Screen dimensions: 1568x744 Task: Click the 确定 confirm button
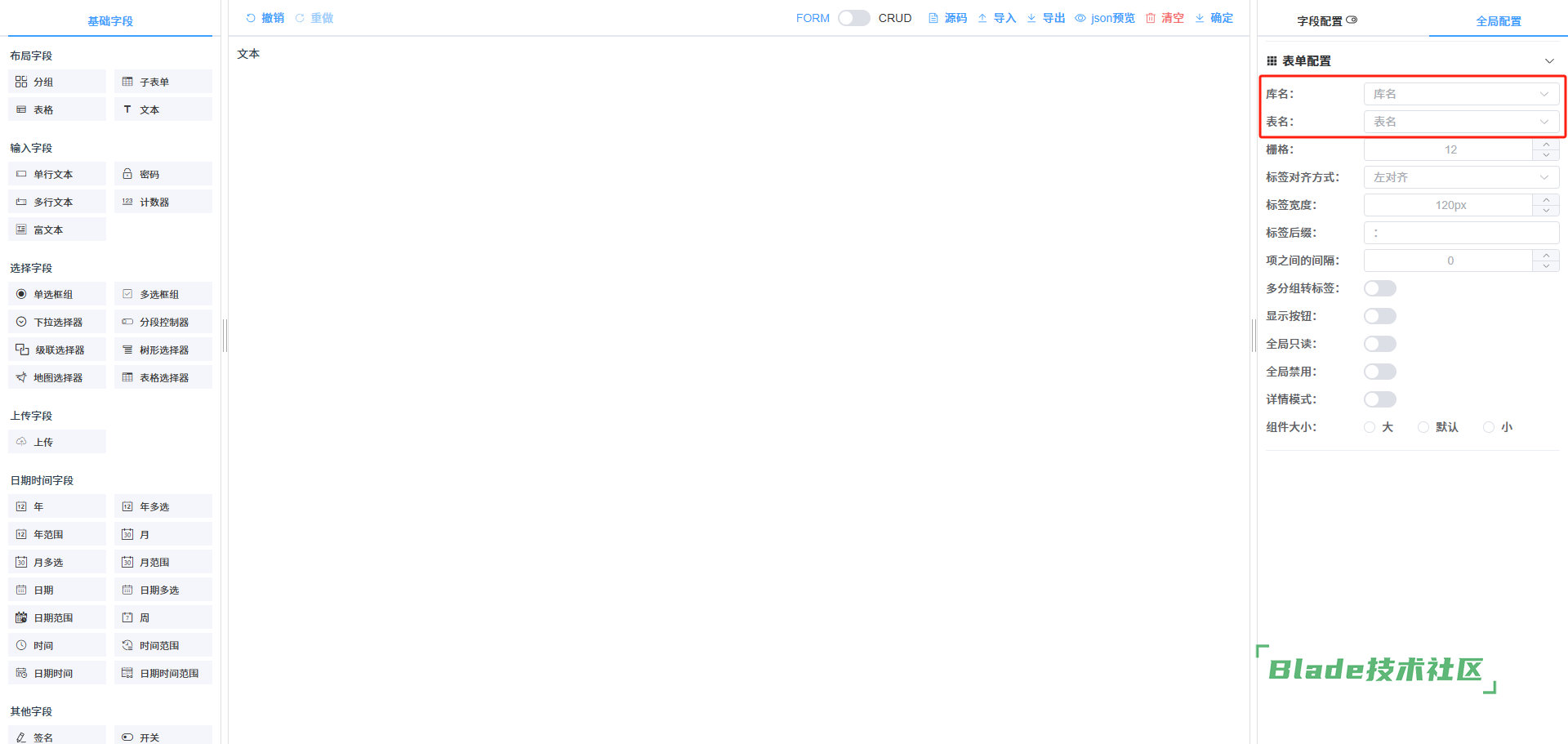point(1214,18)
